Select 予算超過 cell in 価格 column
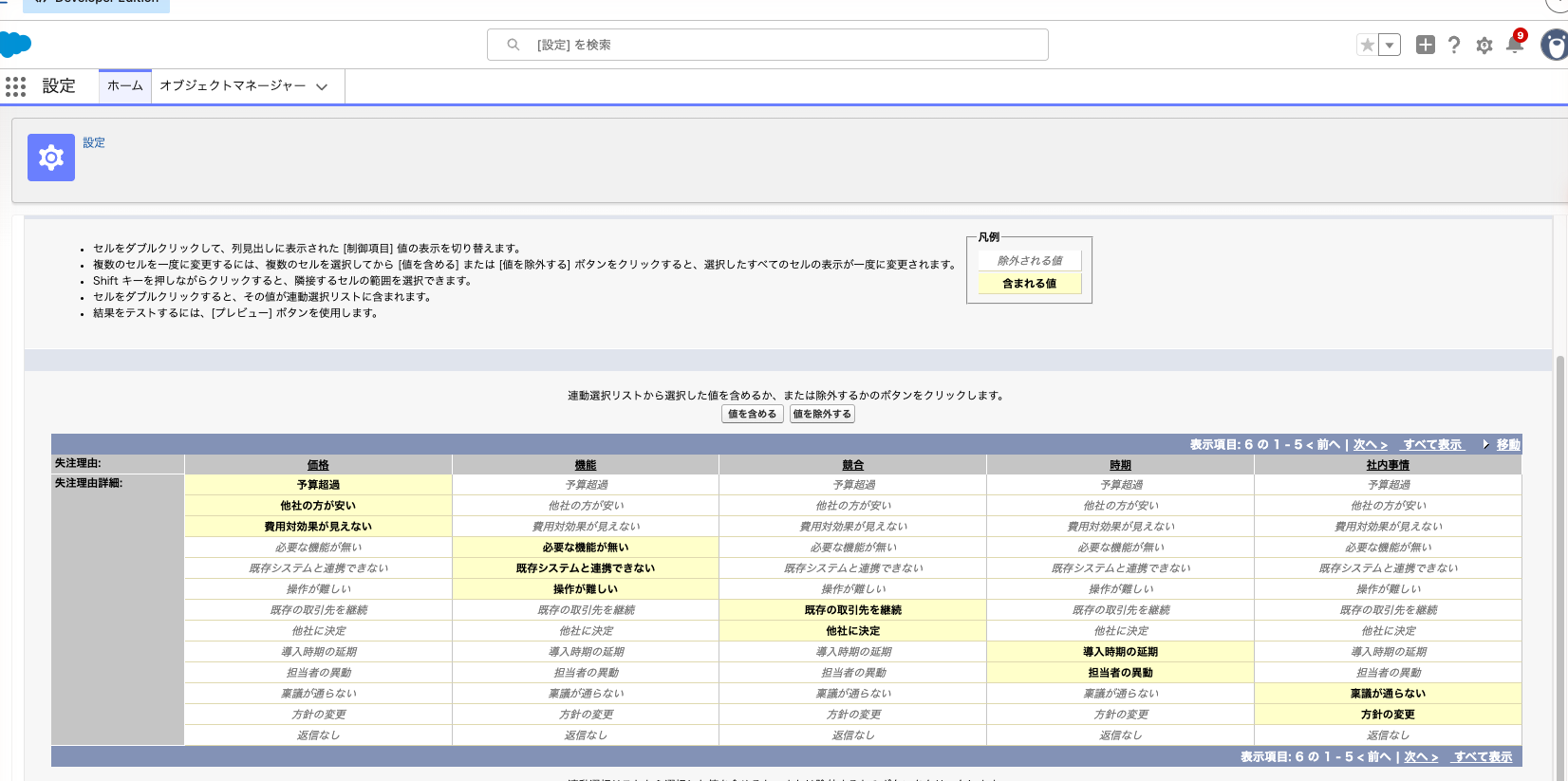 click(318, 485)
